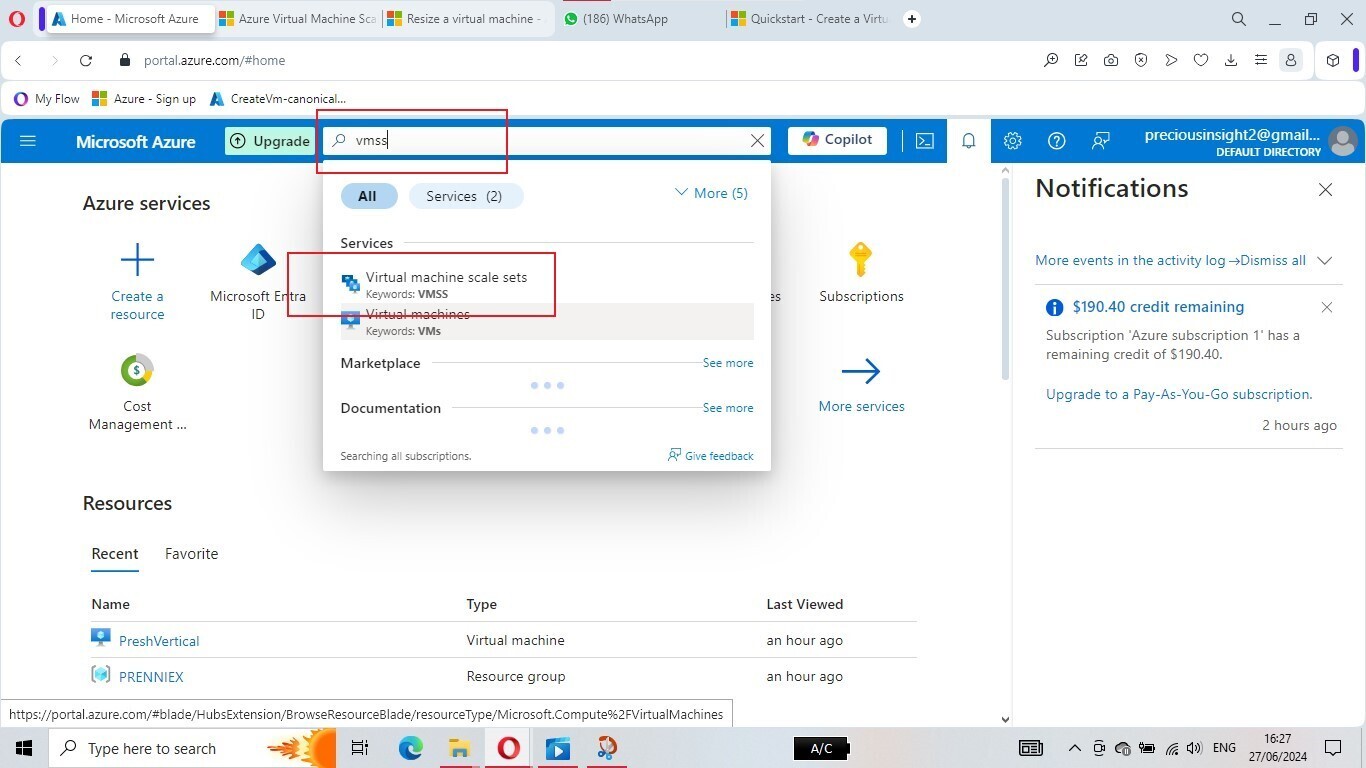1366x768 pixels.
Task: Click the Azure search box containing vmss
Action: tap(548, 141)
